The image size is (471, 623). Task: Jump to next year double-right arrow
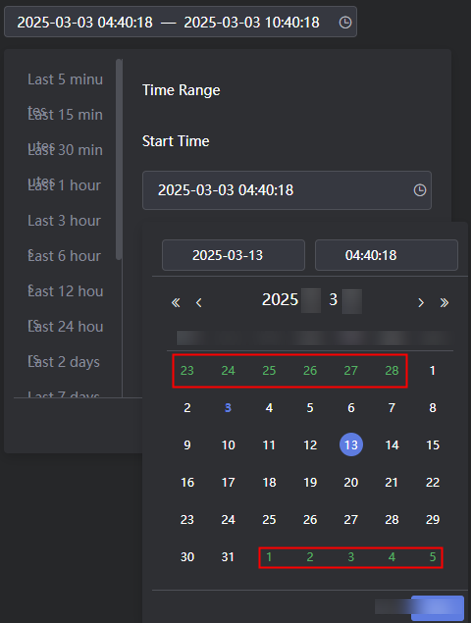(x=444, y=303)
